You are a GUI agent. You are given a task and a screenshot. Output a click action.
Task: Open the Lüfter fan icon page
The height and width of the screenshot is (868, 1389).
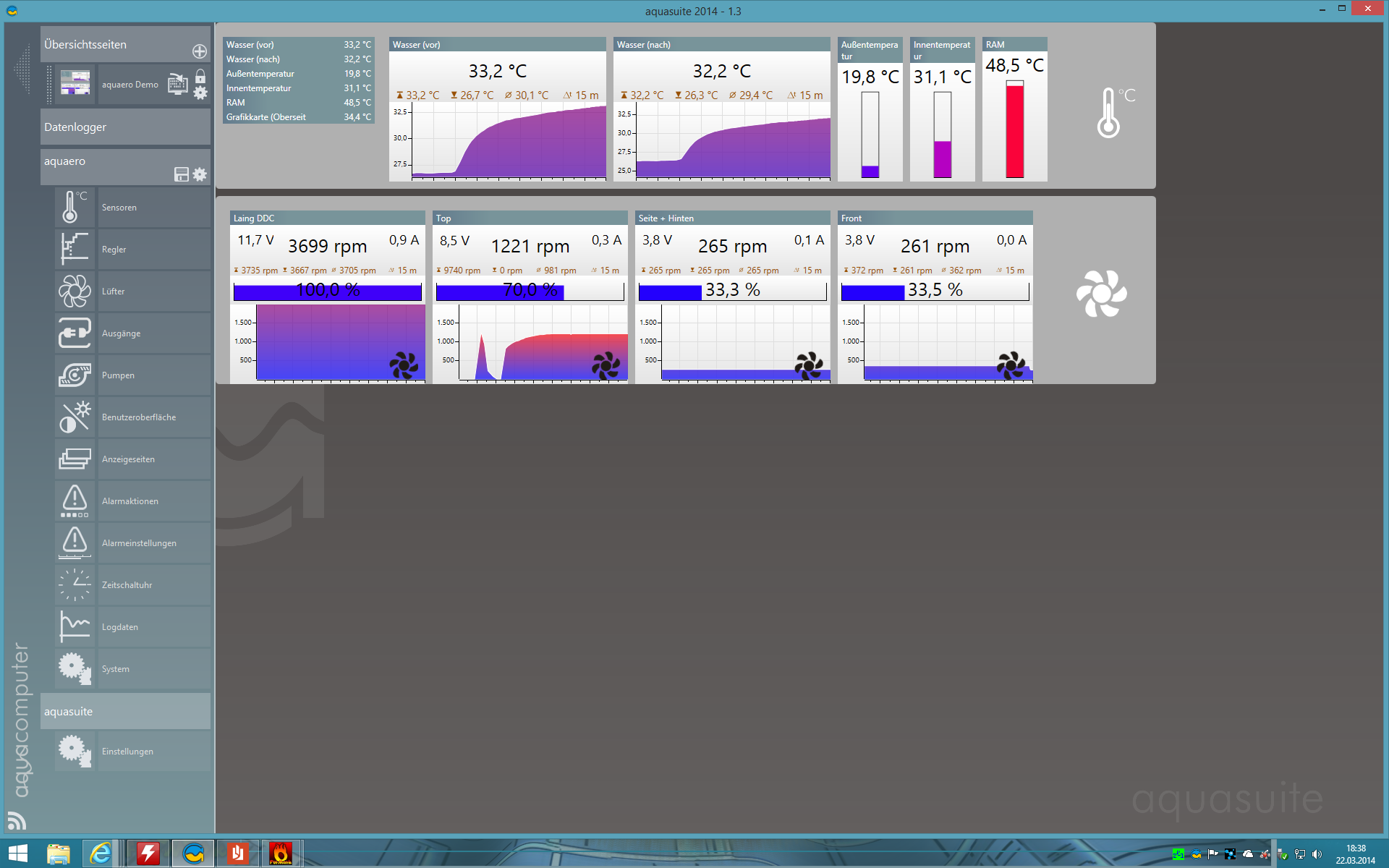(75, 292)
